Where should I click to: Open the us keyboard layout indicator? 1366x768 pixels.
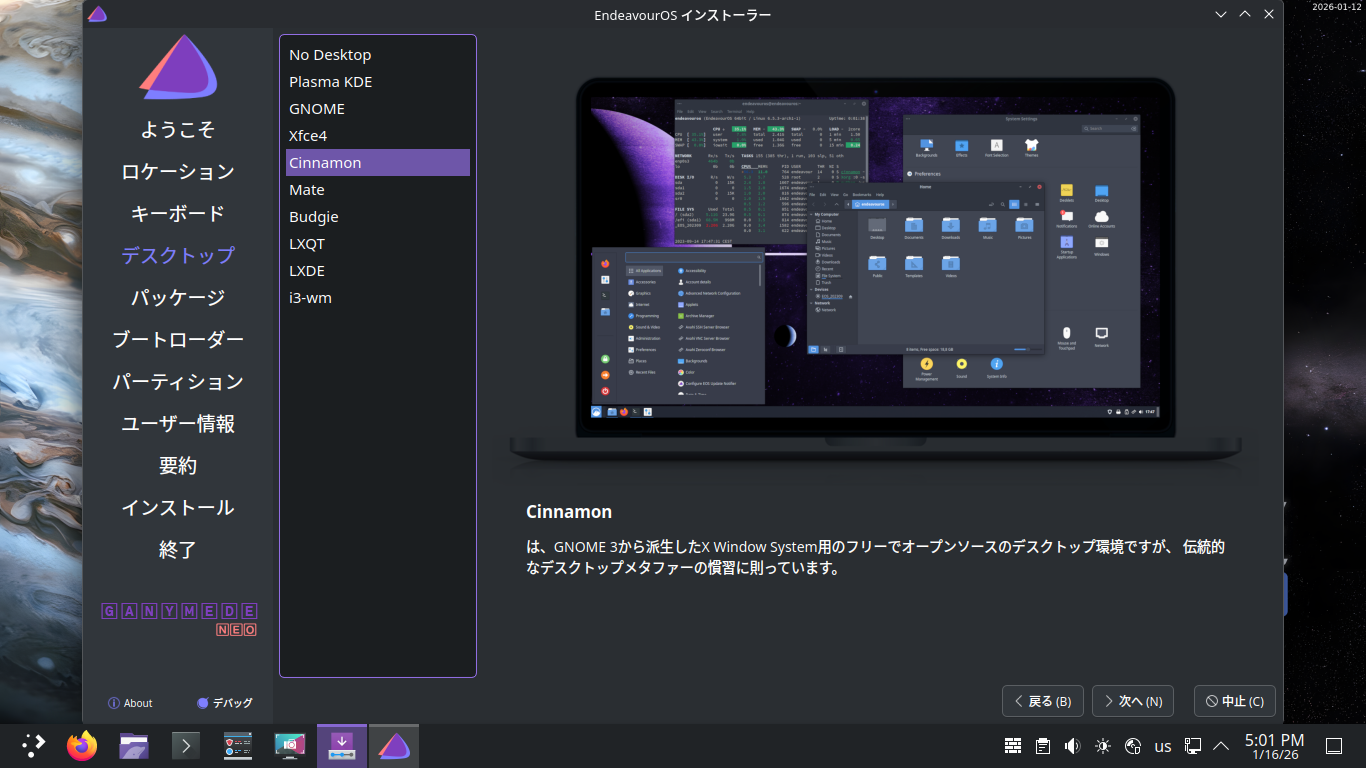(1163, 746)
